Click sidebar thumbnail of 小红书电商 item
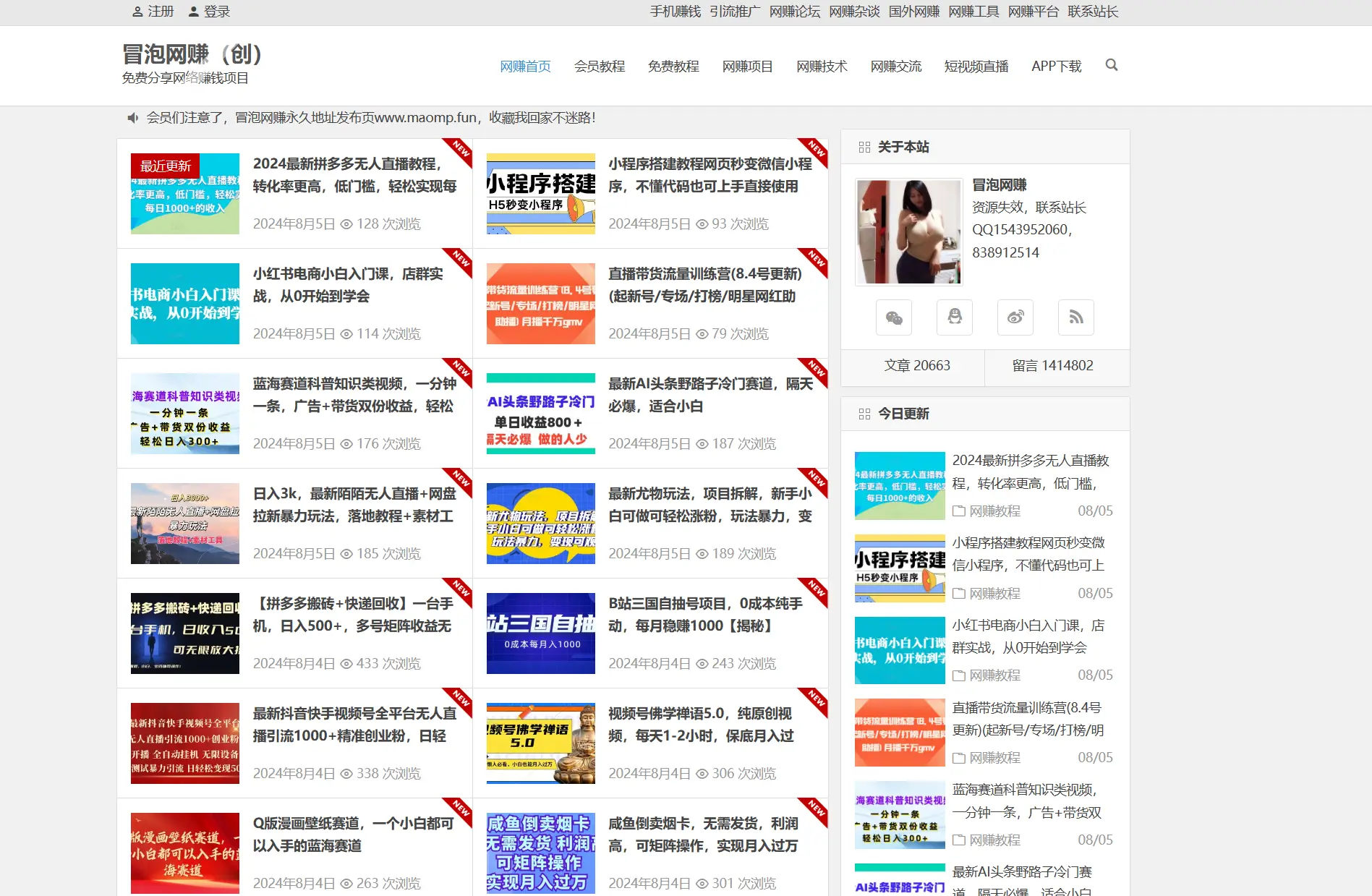 click(900, 650)
